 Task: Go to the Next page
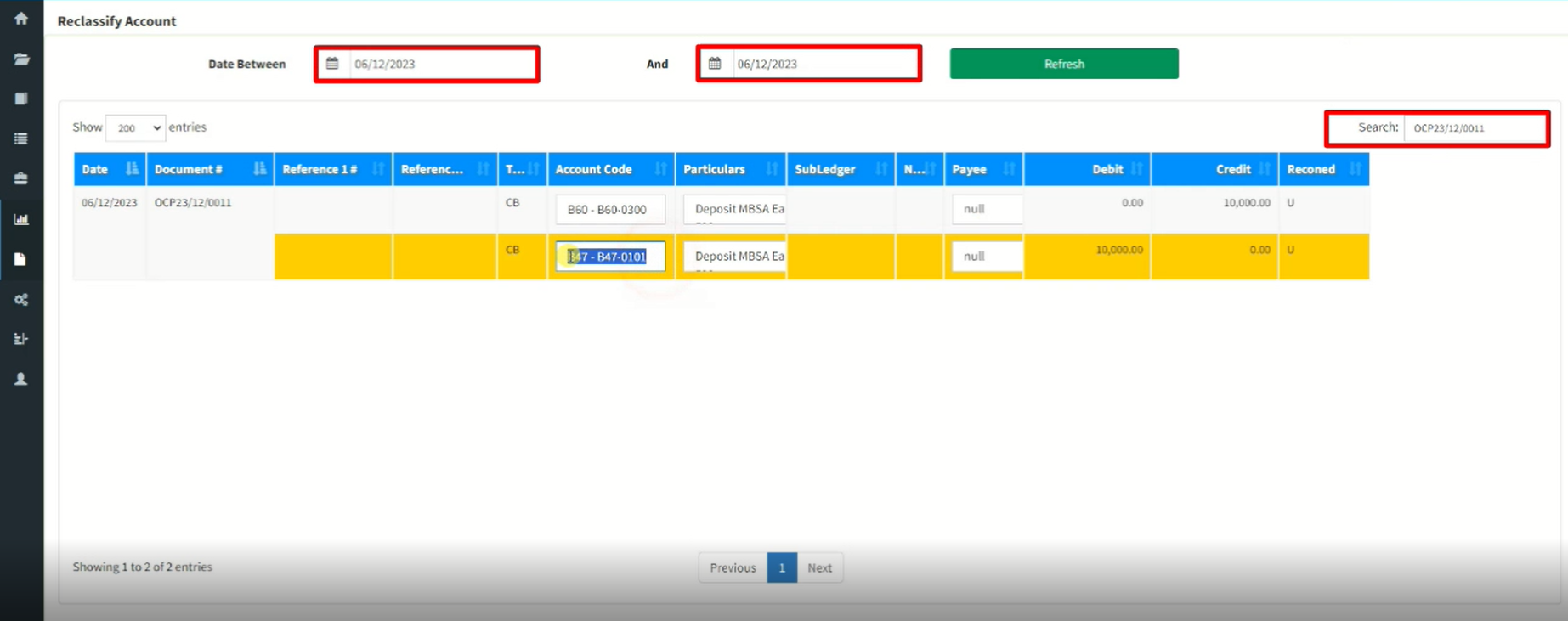pos(819,567)
